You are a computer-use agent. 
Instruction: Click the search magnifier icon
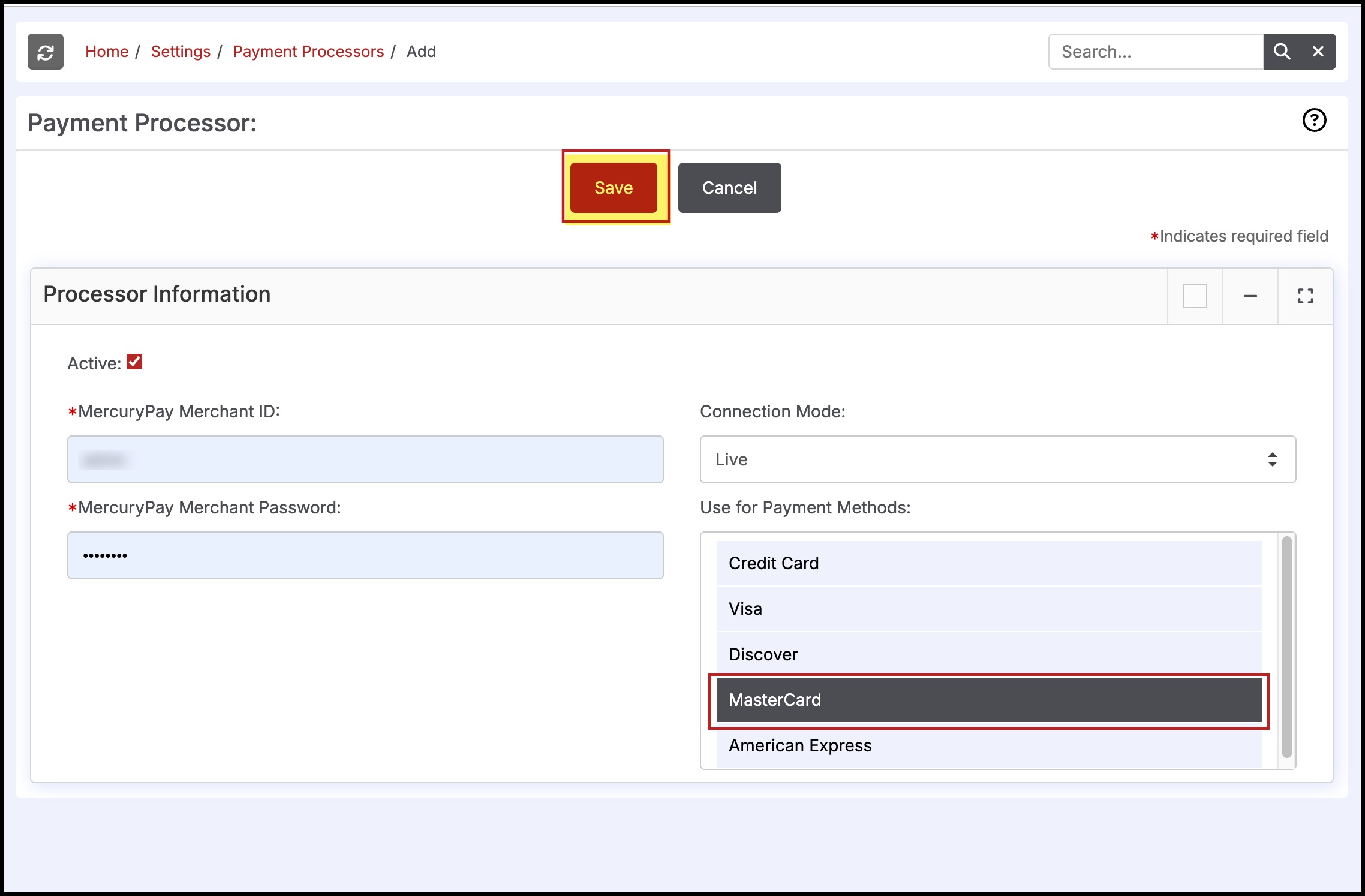1282,52
